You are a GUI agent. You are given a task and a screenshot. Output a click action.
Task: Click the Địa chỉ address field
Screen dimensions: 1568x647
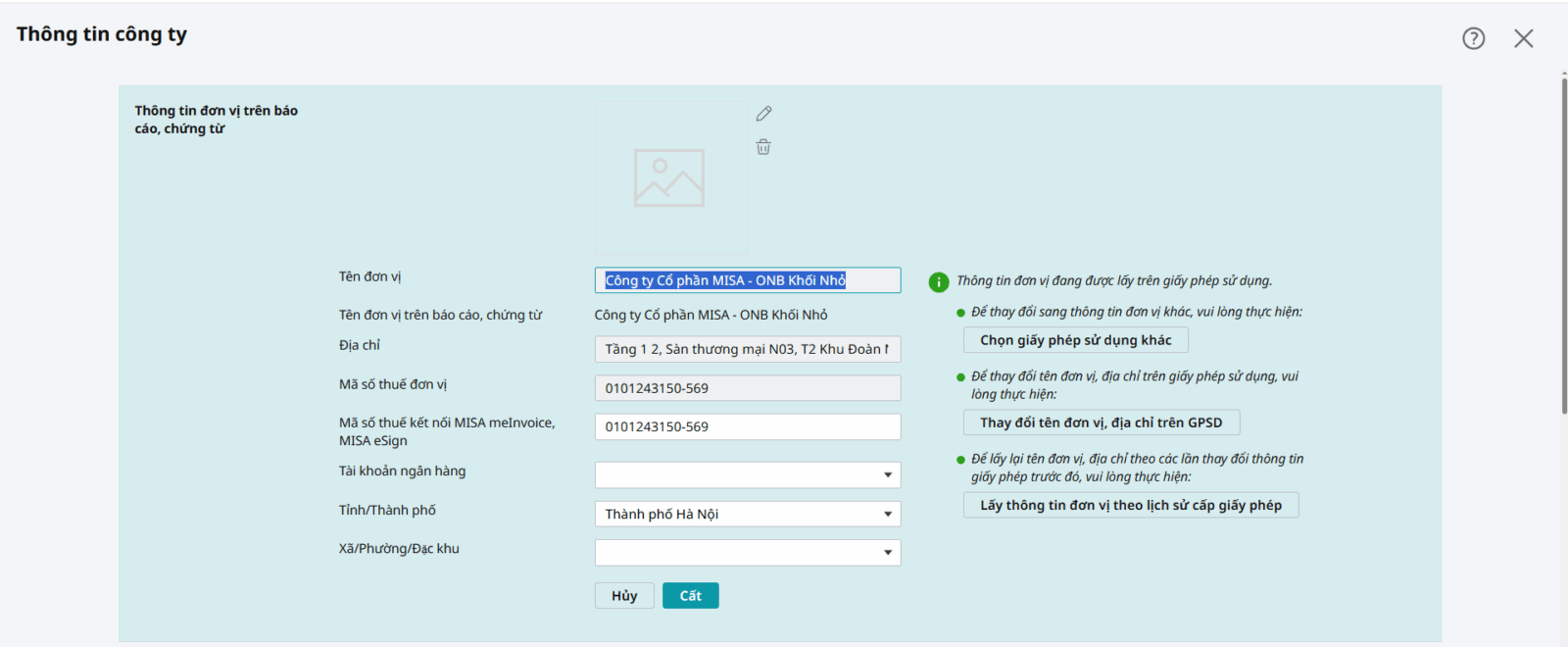[748, 349]
